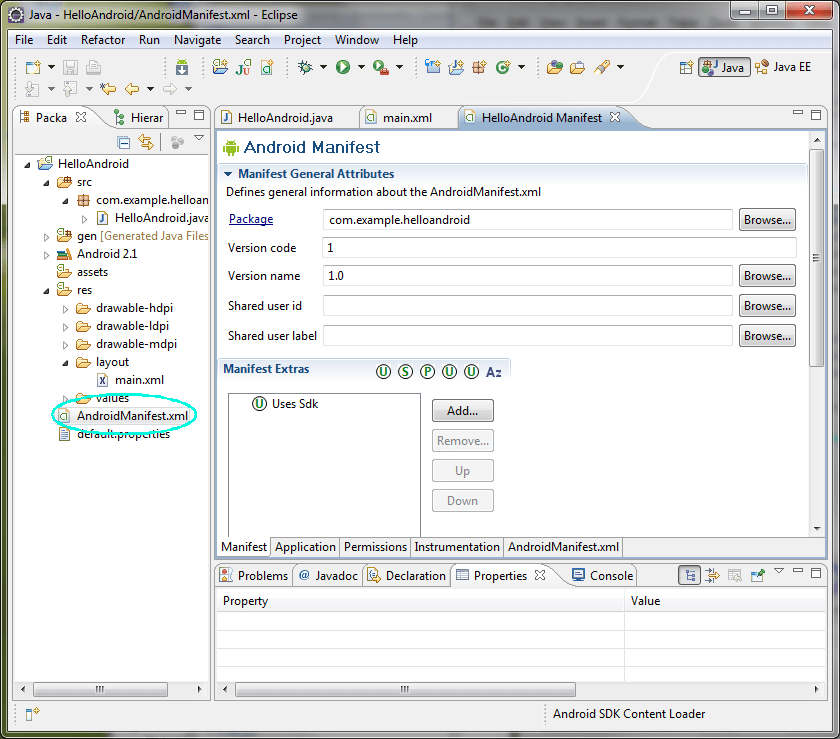840x739 pixels.
Task: Click the Back navigation arrow icon
Action: click(x=132, y=88)
